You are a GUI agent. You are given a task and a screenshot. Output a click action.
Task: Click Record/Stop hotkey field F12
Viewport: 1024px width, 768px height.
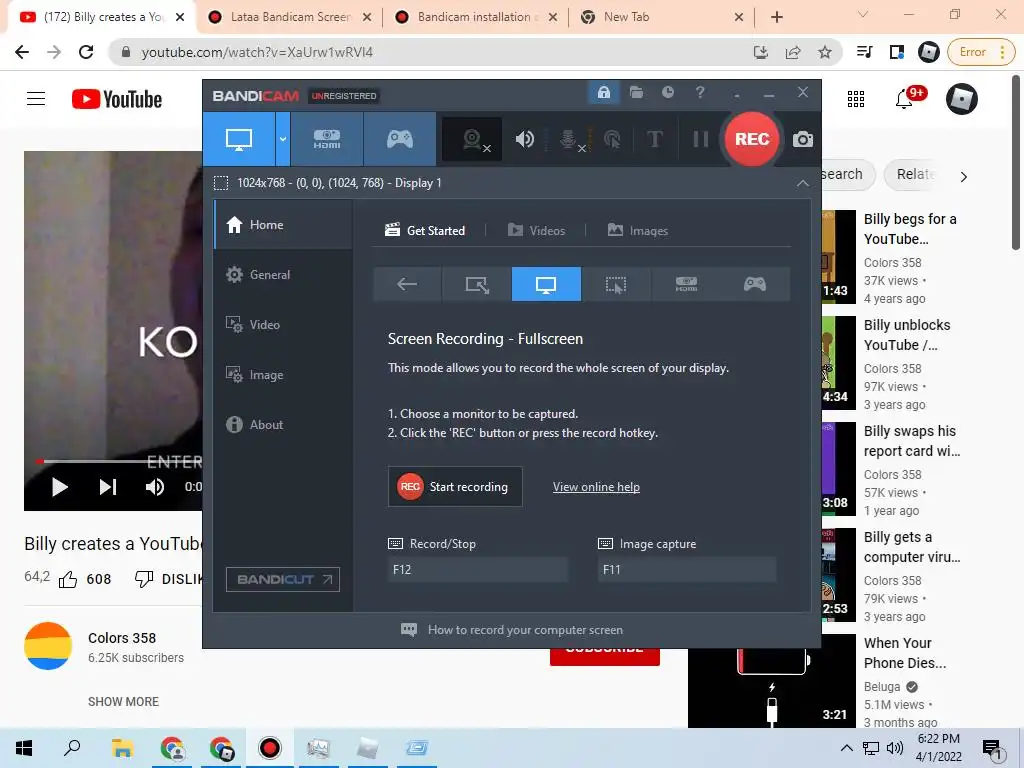click(x=477, y=569)
